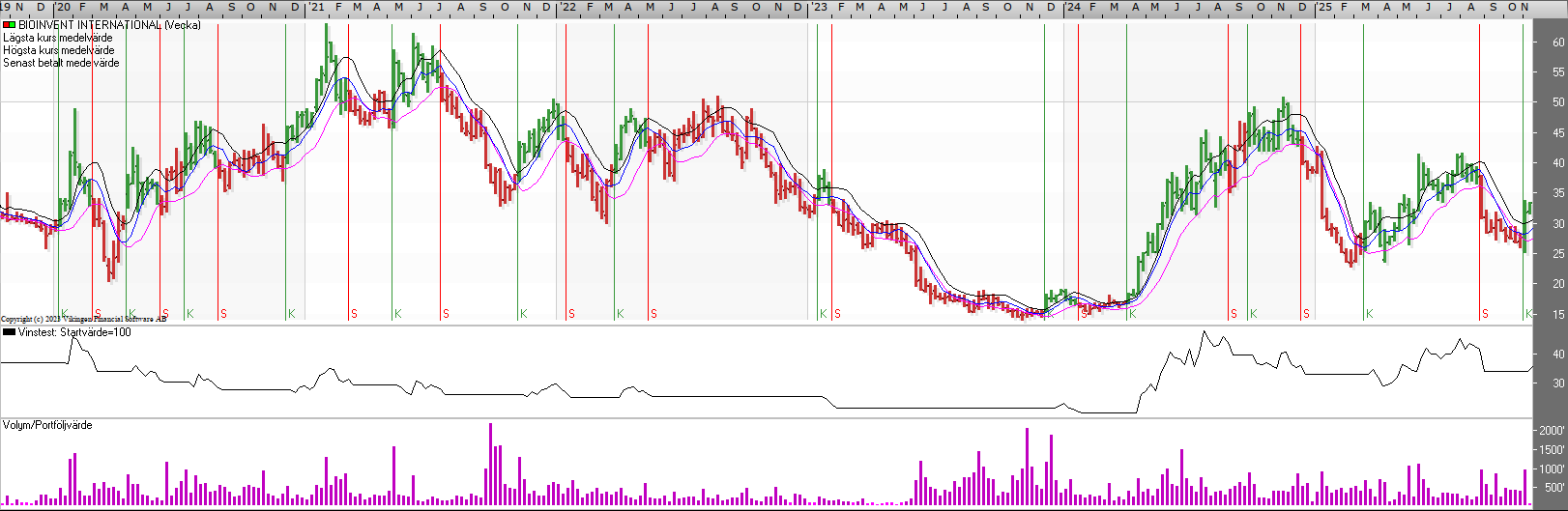The height and width of the screenshot is (511, 1568).
Task: Select the red S sell marker at February 2021
Action: click(354, 314)
